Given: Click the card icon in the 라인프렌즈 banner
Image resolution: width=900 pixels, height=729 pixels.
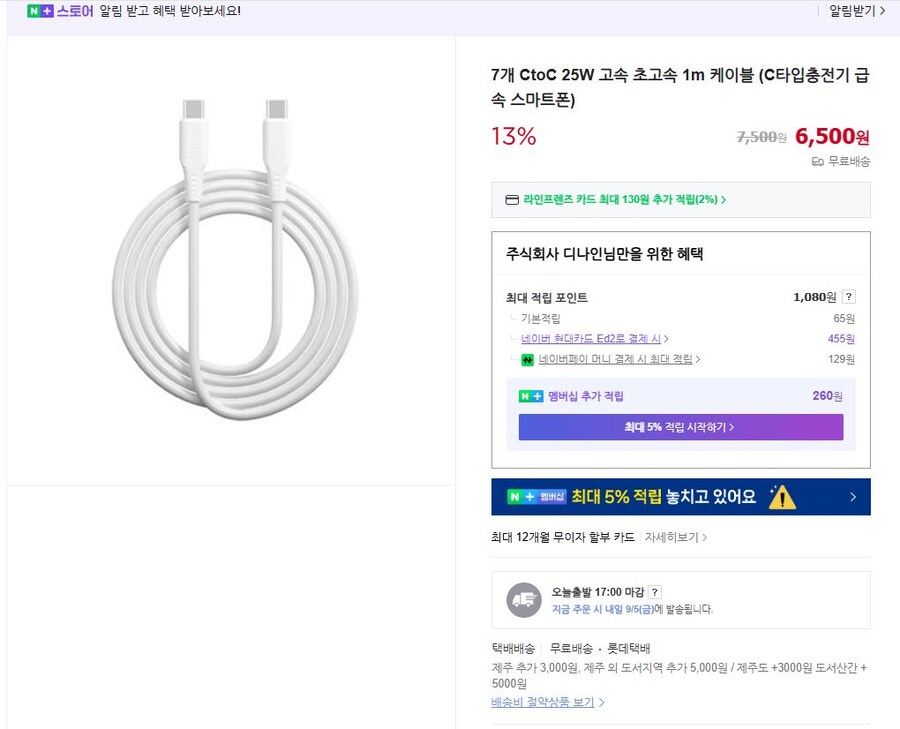Looking at the screenshot, I should click(x=510, y=200).
